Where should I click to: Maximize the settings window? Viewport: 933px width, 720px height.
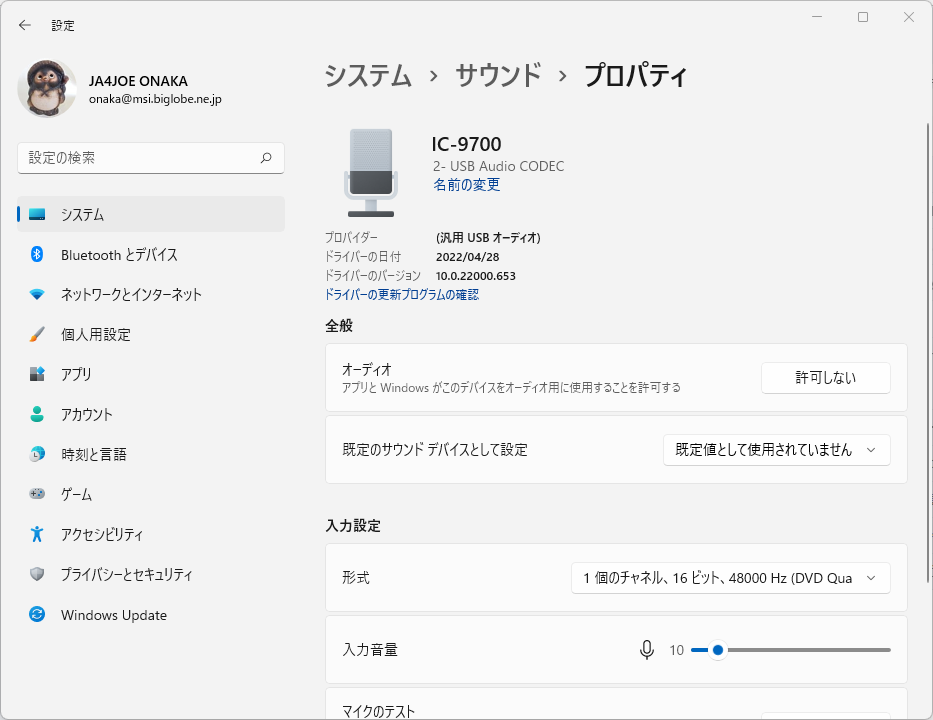[863, 17]
